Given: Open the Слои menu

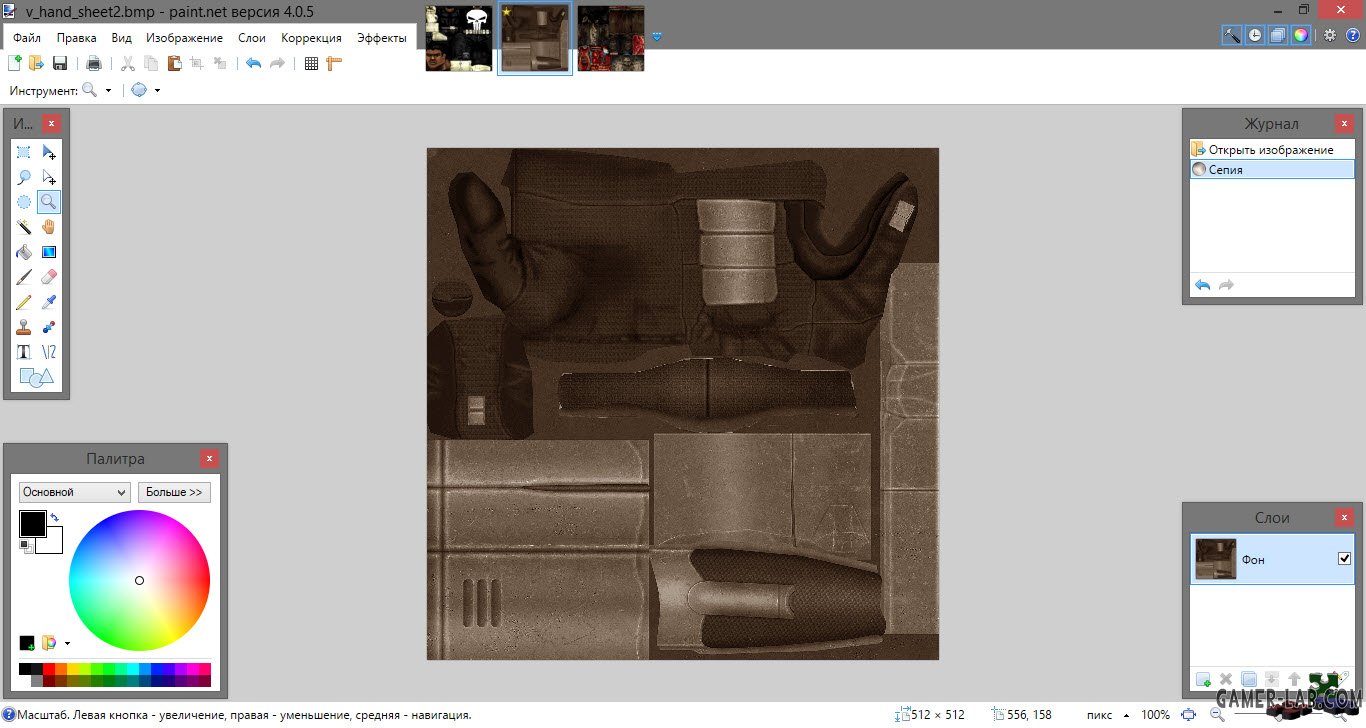Looking at the screenshot, I should [252, 38].
